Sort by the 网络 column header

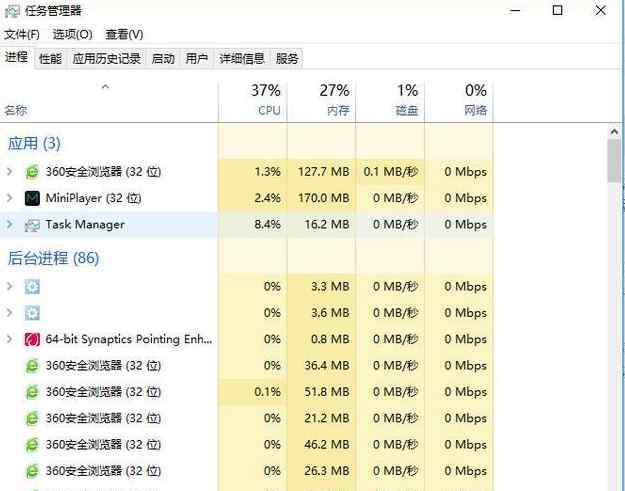(x=459, y=100)
